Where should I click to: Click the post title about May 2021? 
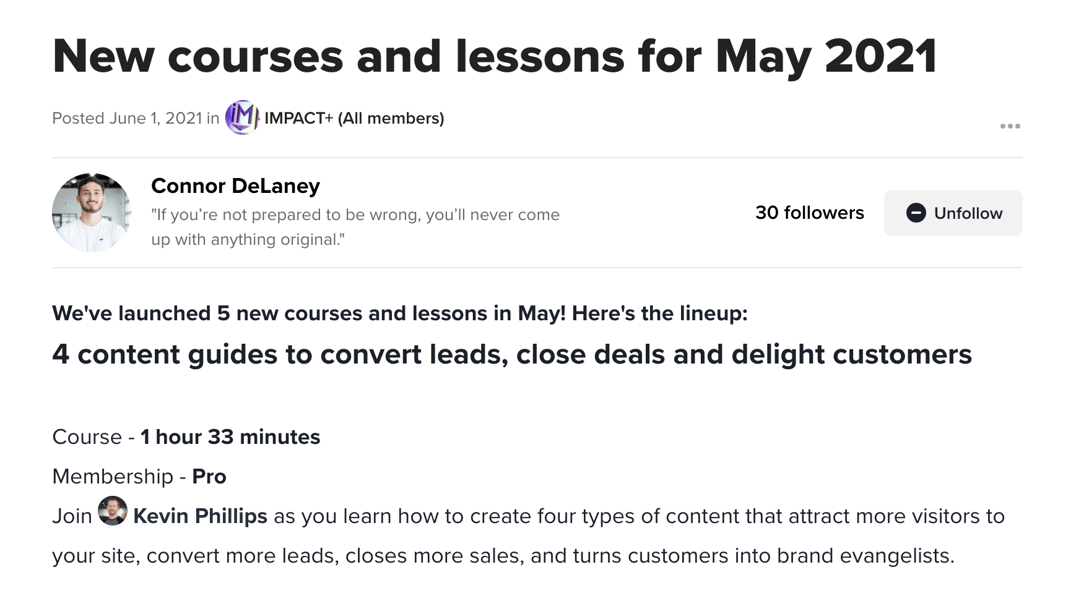point(494,56)
